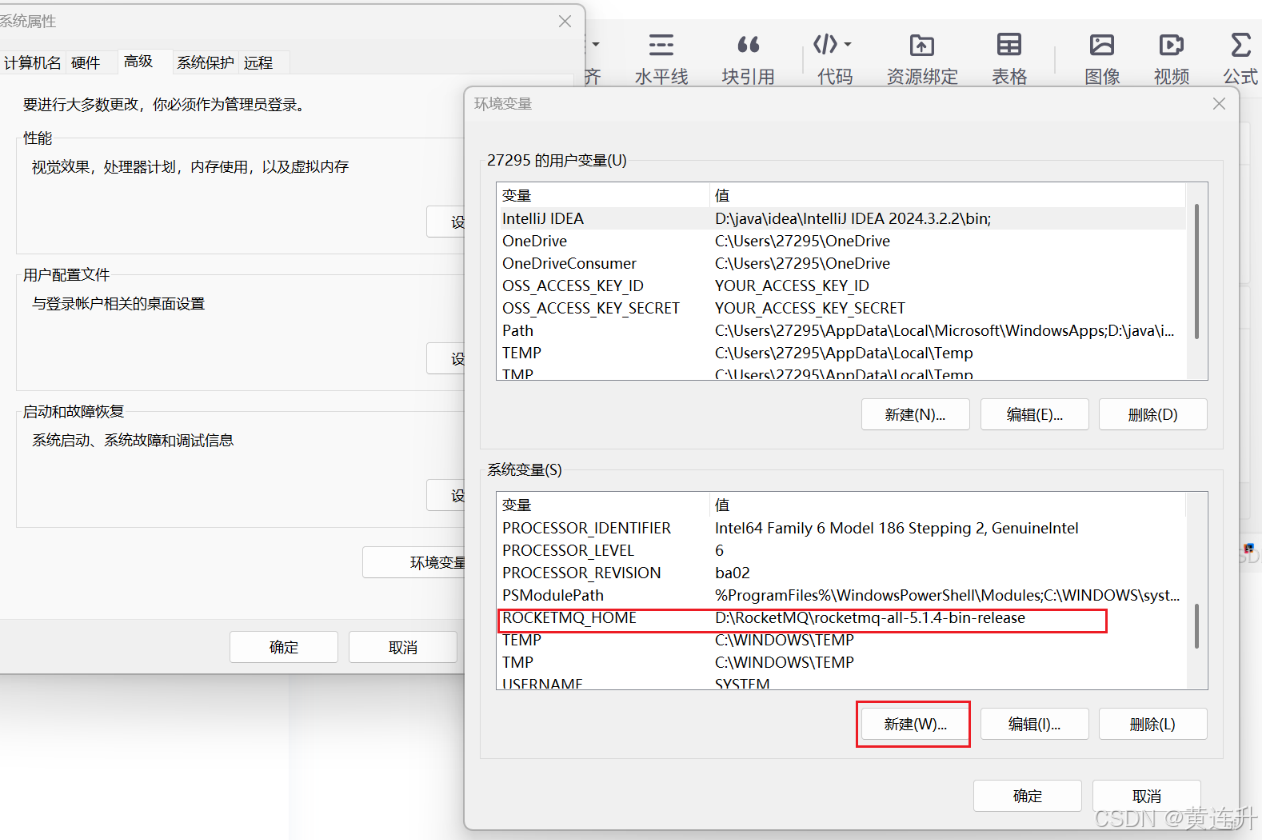The image size is (1262, 840).
Task: Open the code dropdown arrow next to 代码 icon
Action: coord(848,45)
